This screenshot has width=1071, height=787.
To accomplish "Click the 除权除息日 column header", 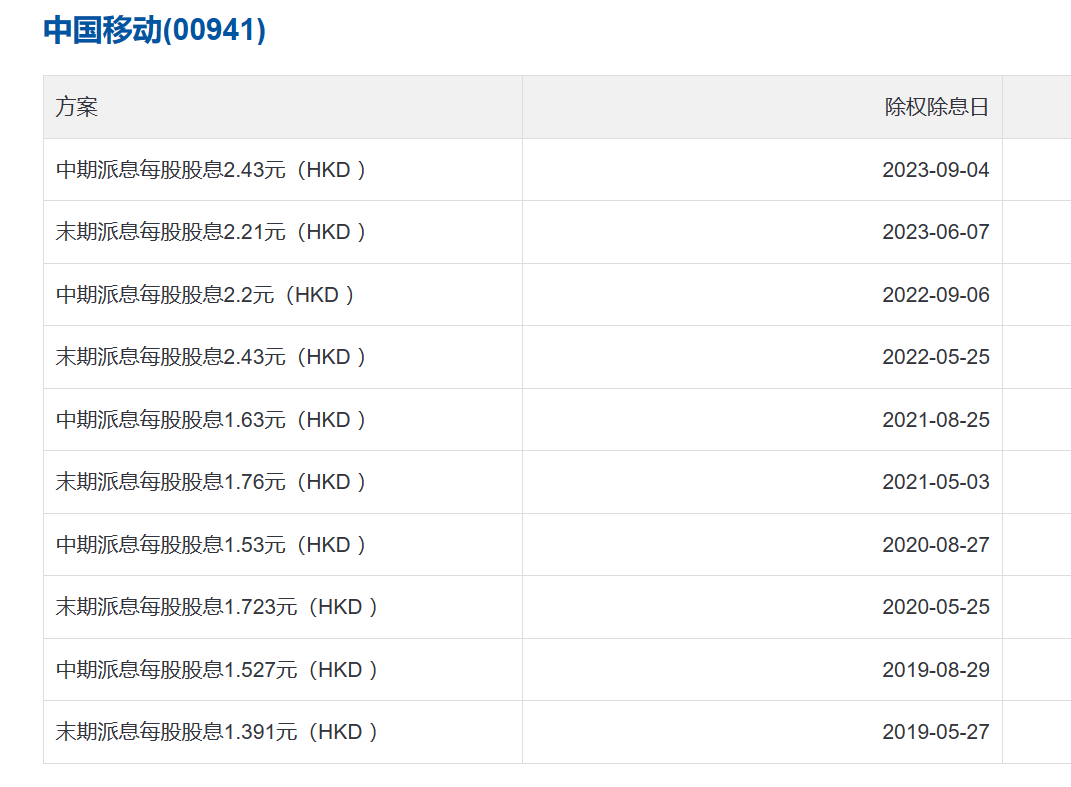I will point(936,107).
